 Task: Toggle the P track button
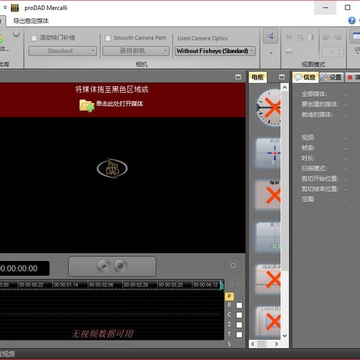[x=229, y=296]
